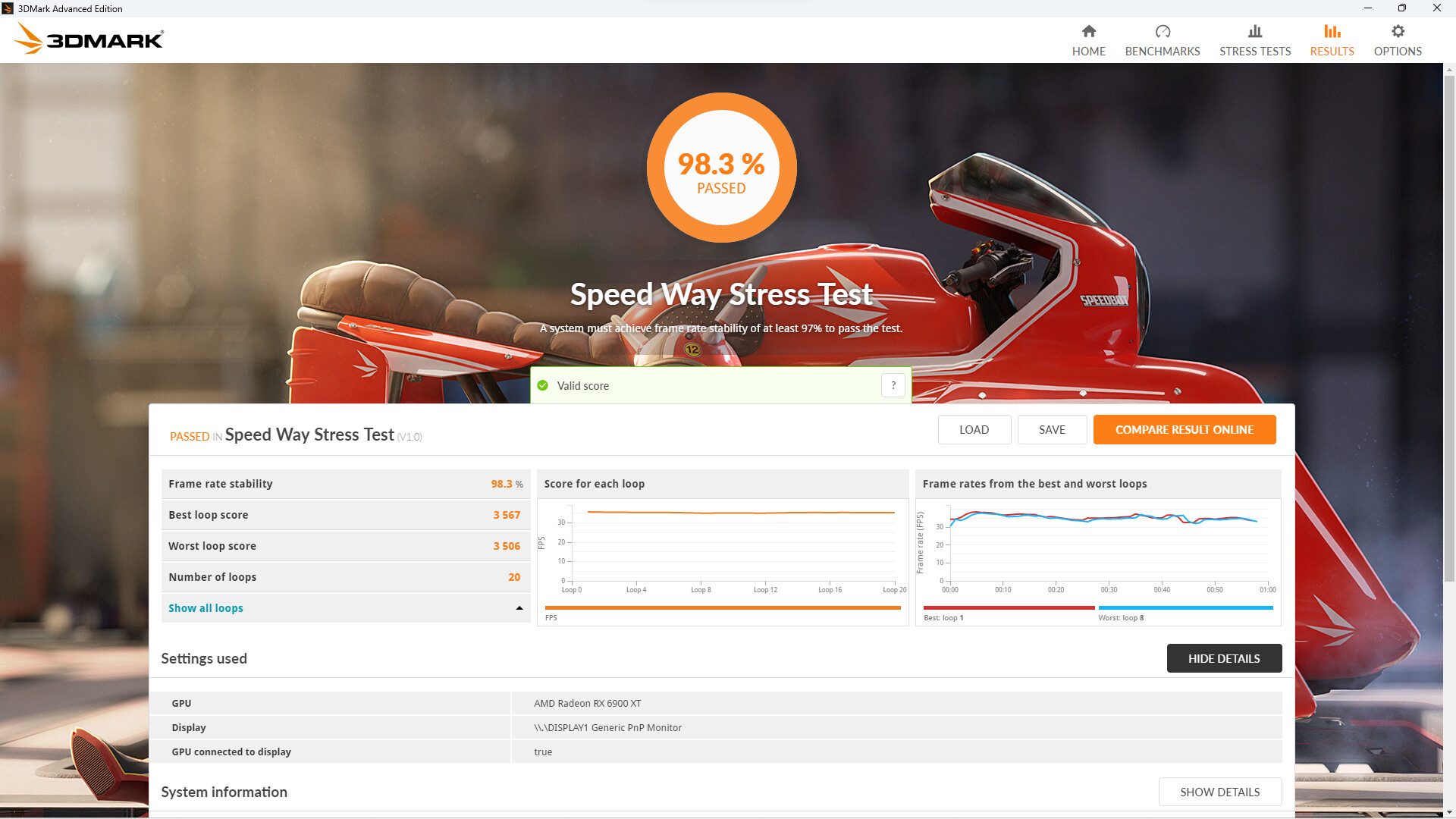Toggle valid score result indicator

point(892,385)
